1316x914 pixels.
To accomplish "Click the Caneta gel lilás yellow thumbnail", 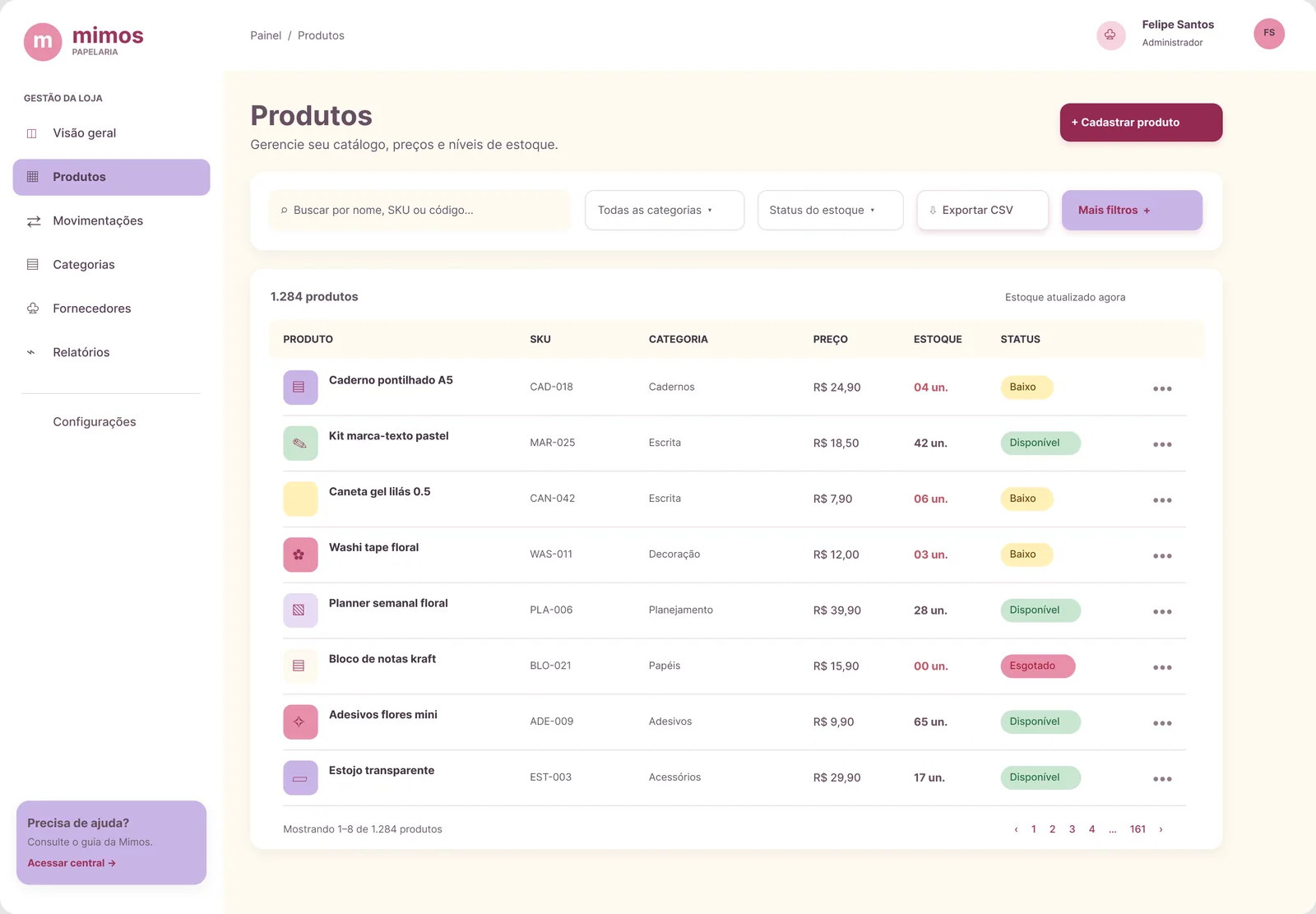I will [300, 499].
